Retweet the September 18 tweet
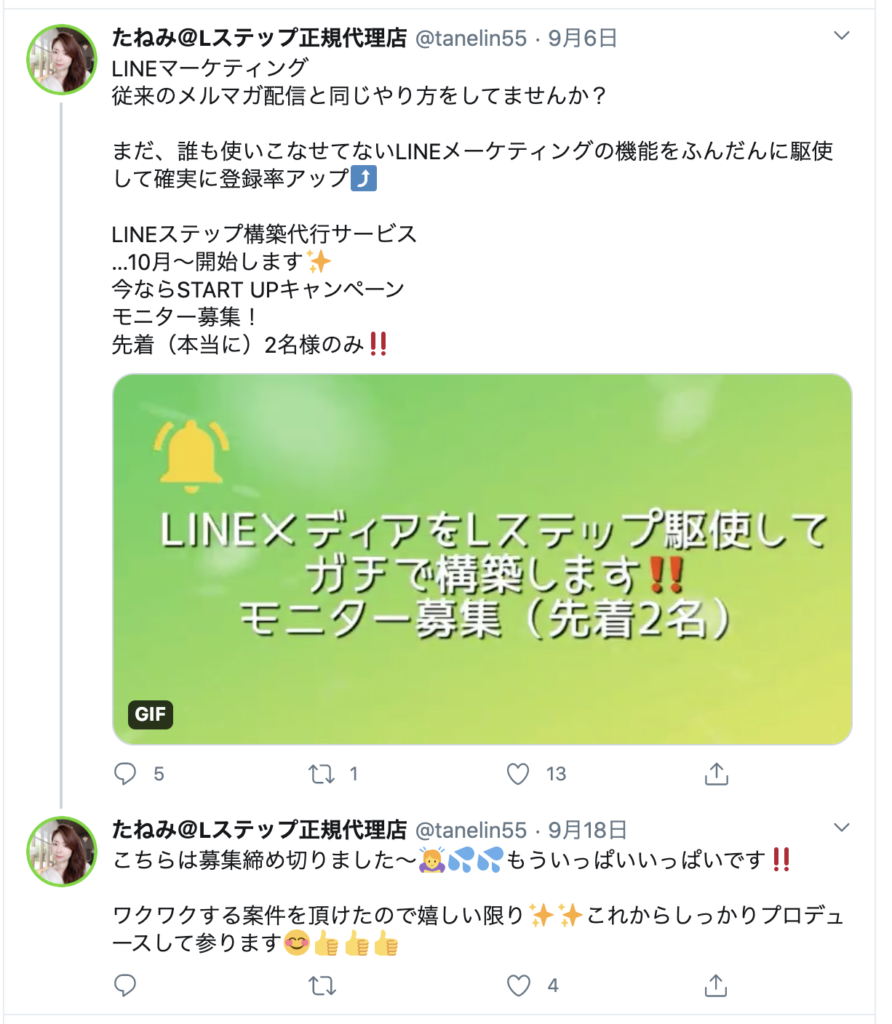Screen dimensions: 892x1024 (321, 985)
